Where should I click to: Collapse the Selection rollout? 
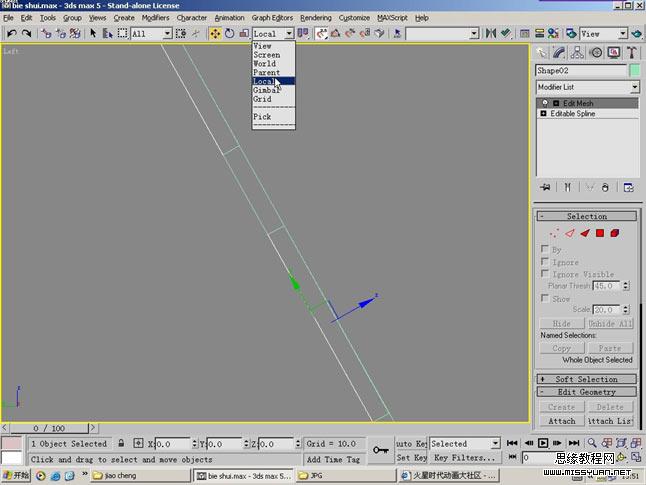pos(587,216)
